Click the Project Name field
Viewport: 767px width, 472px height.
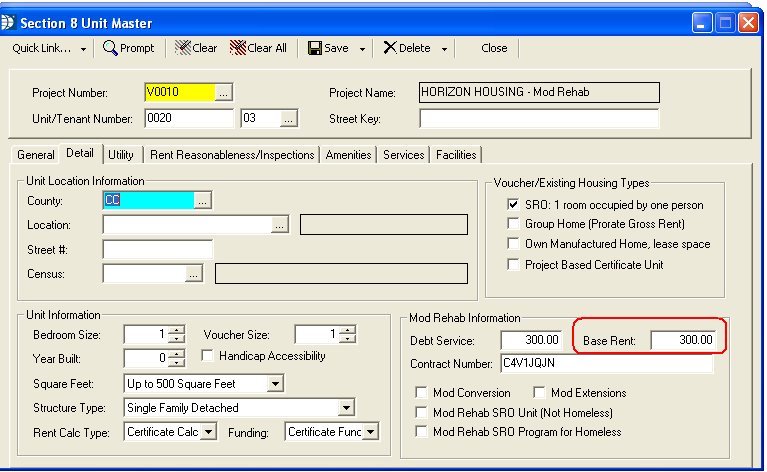(539, 92)
